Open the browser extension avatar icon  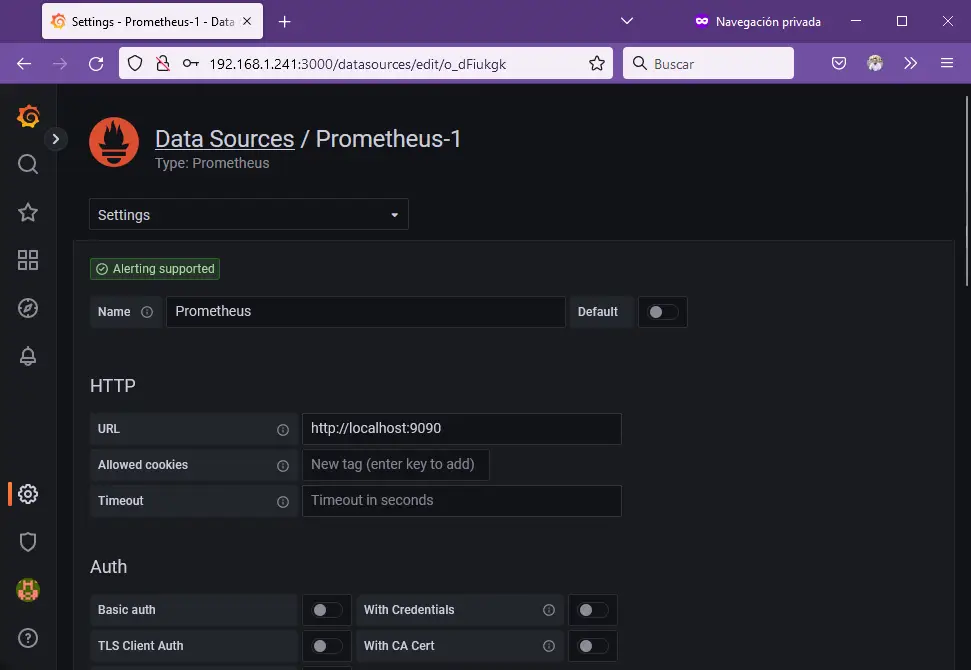875,63
